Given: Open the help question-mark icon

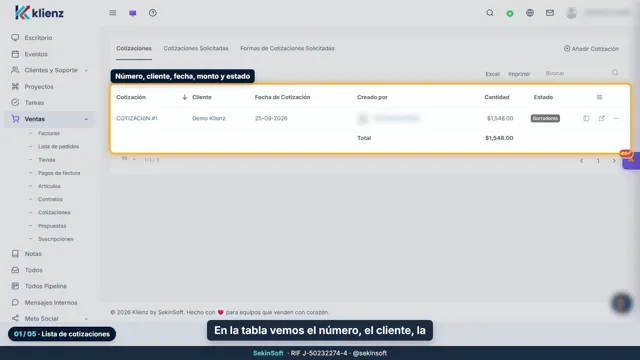Looking at the screenshot, I should 153,13.
